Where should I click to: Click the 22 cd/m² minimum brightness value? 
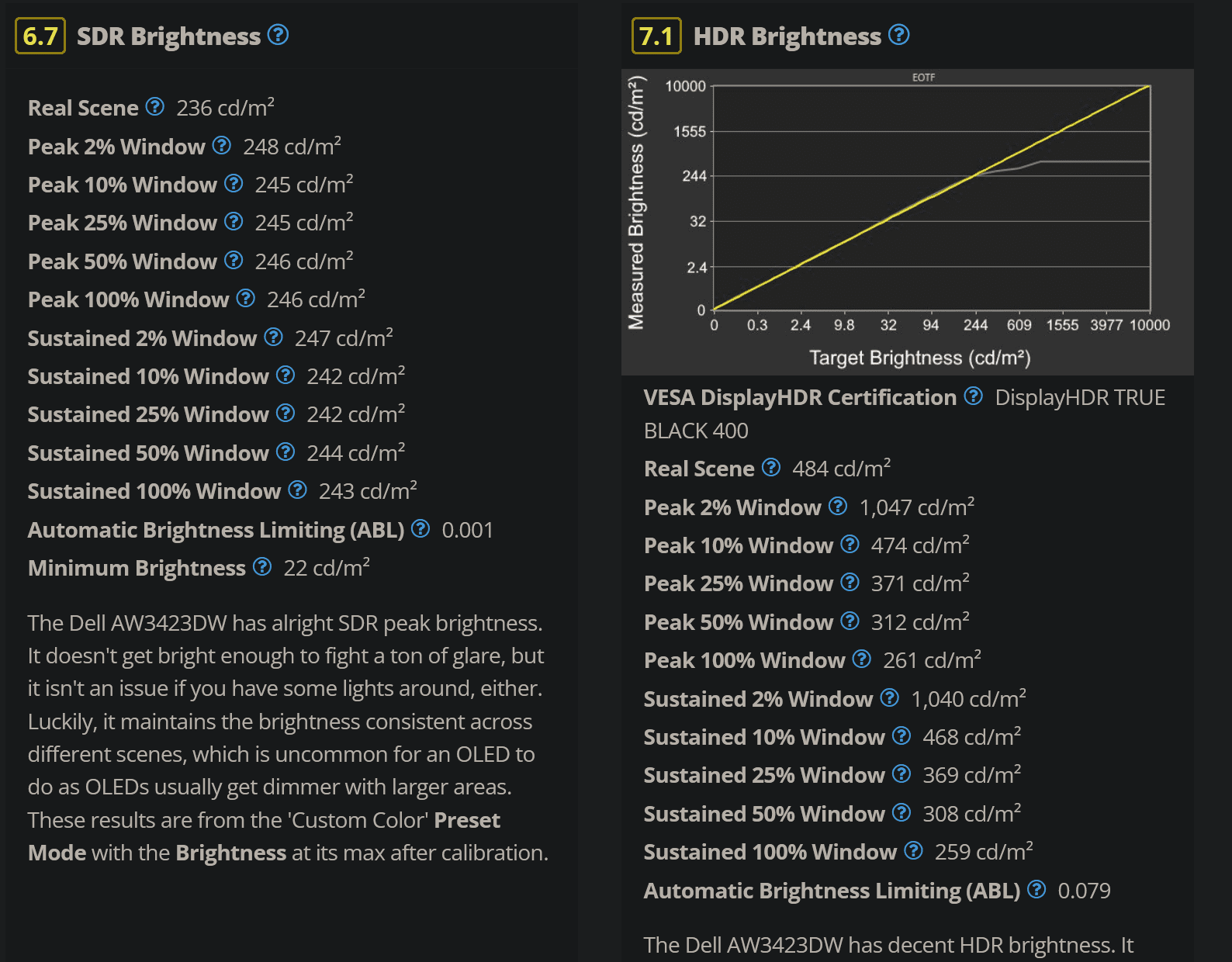327,567
